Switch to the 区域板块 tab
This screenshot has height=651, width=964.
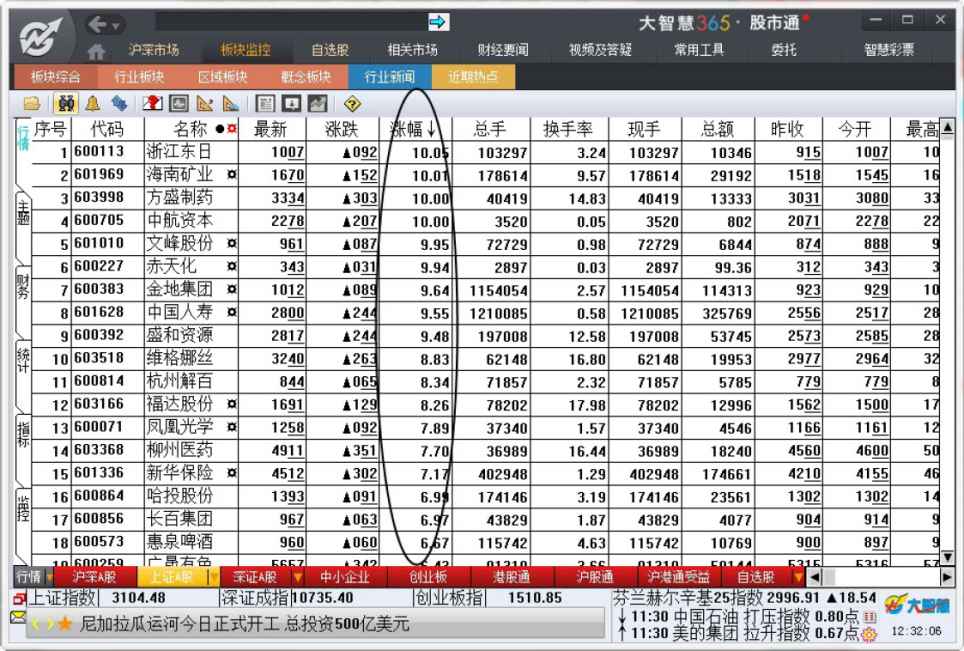tap(223, 77)
